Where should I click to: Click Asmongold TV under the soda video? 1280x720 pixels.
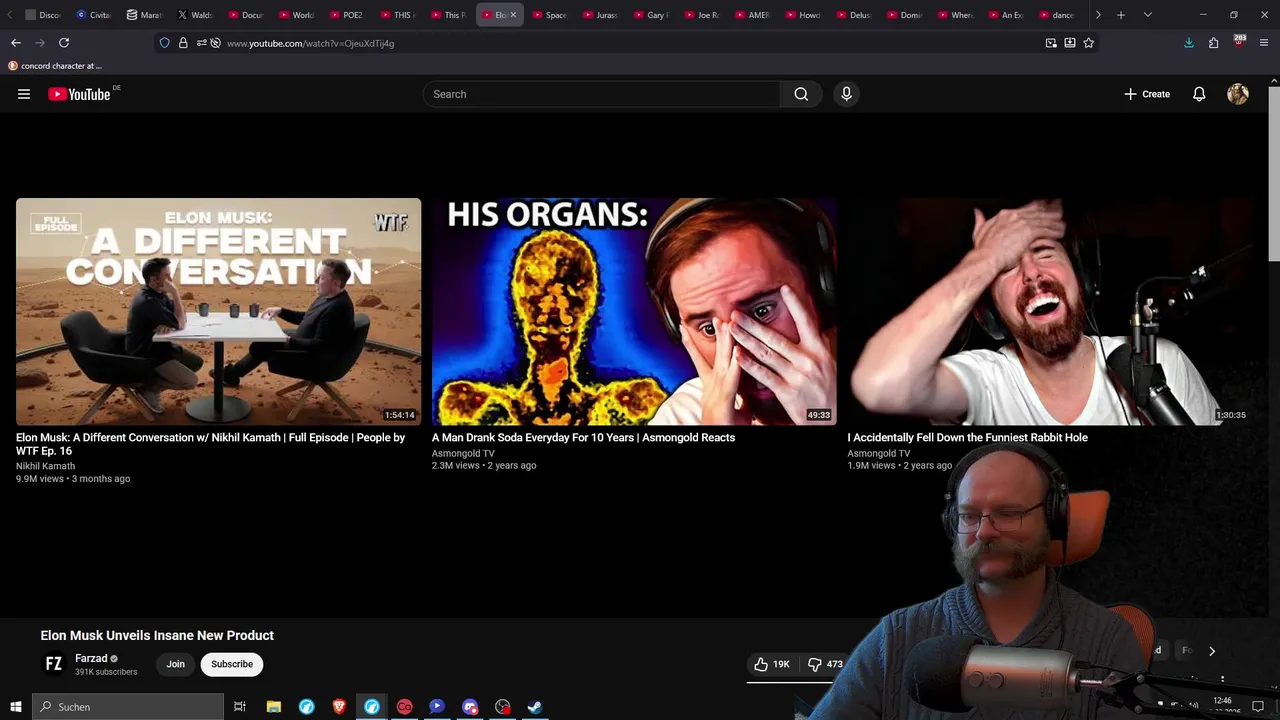coord(463,453)
